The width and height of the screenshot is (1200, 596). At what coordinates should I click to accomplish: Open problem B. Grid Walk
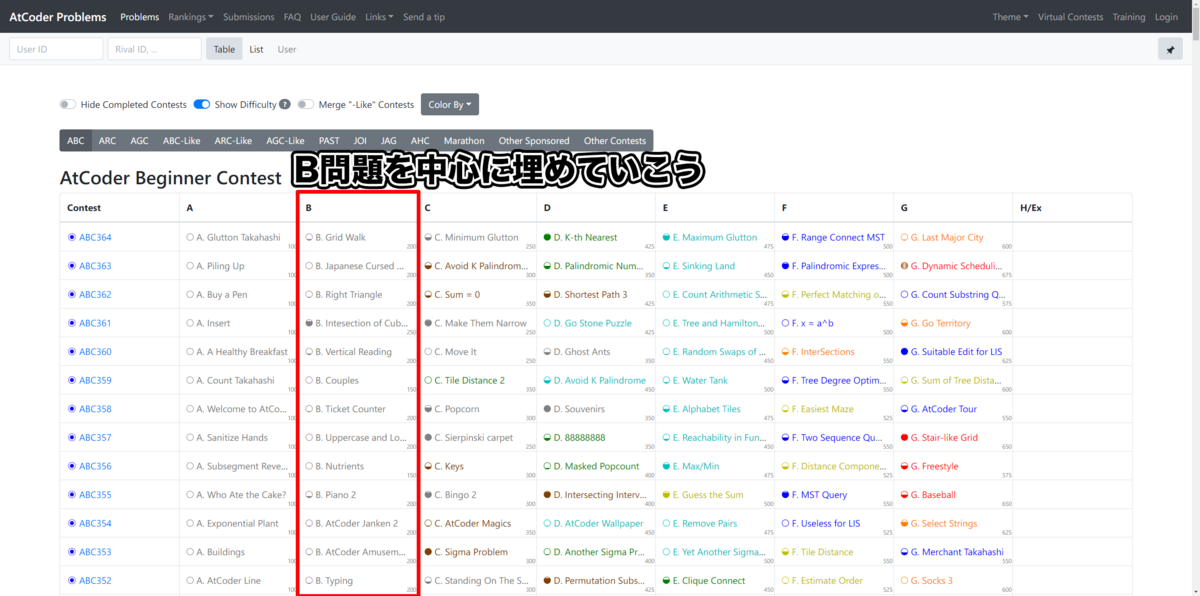click(340, 238)
